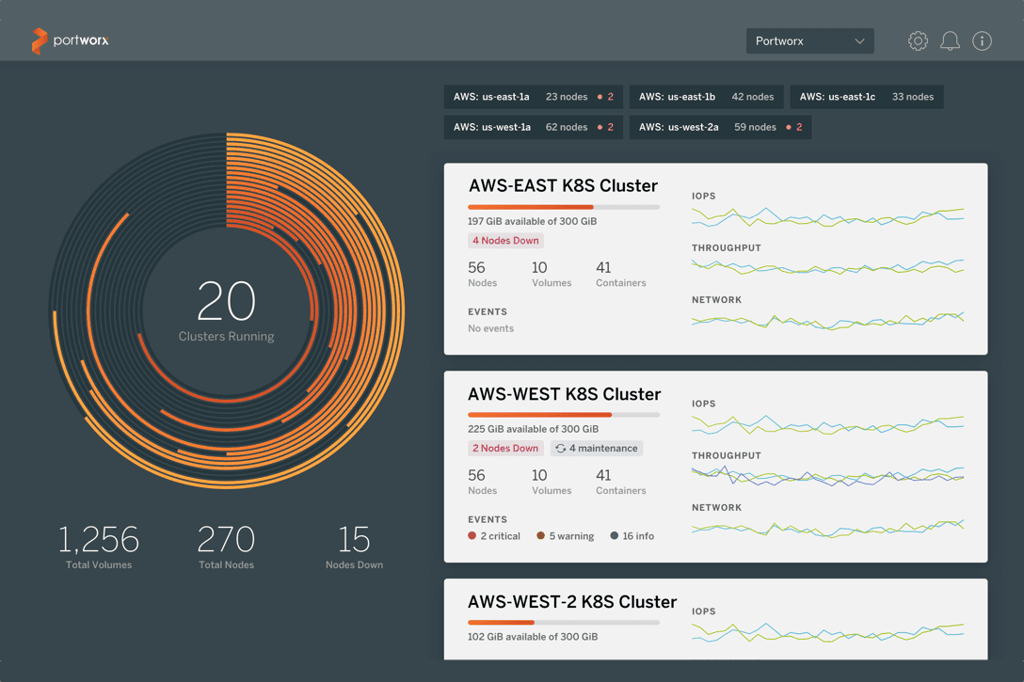The image size is (1024, 682).
Task: Click 41 Containers in AWS-EAST card
Action: point(620,274)
